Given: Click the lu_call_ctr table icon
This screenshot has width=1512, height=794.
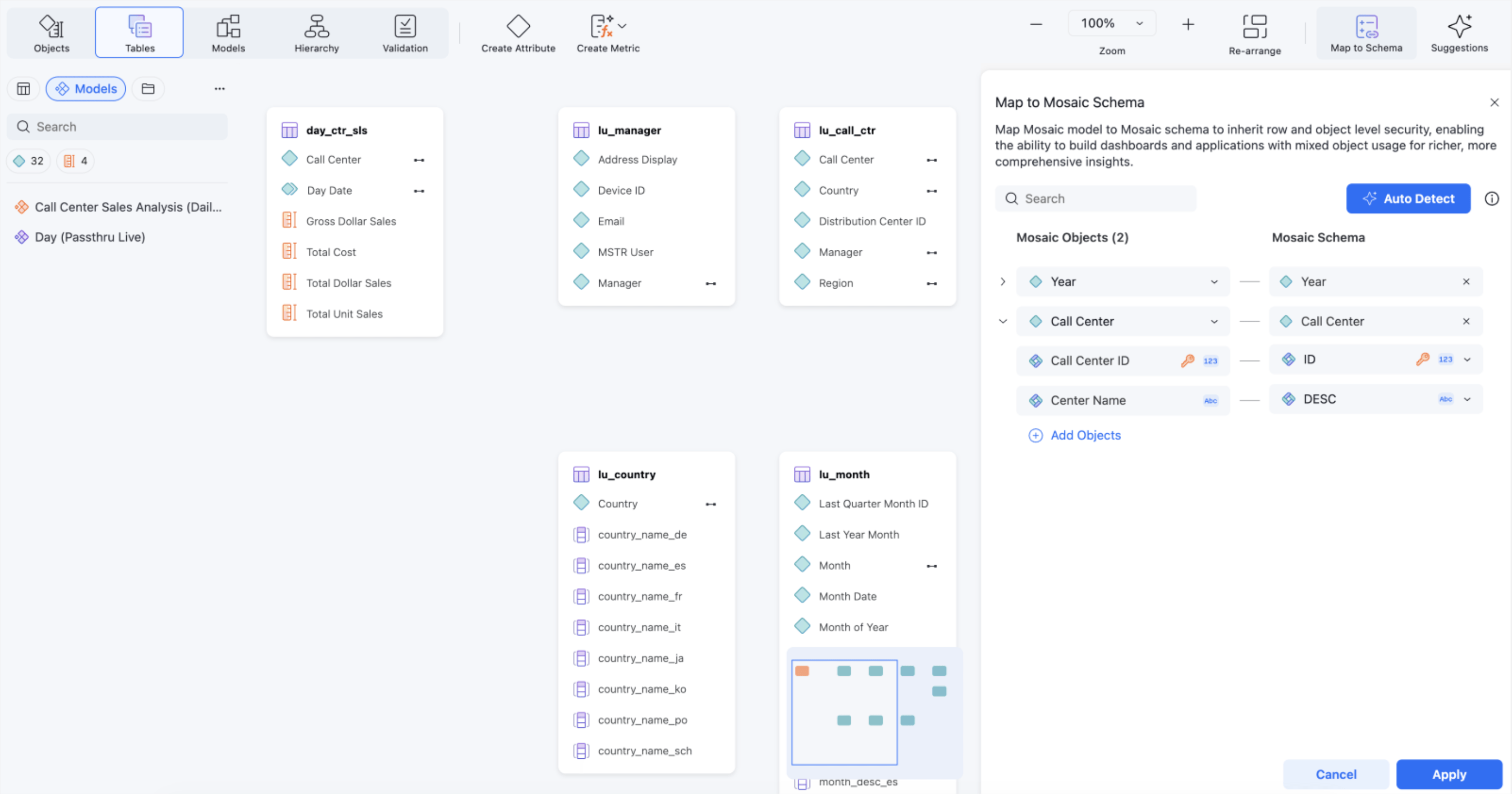Looking at the screenshot, I should (x=802, y=130).
